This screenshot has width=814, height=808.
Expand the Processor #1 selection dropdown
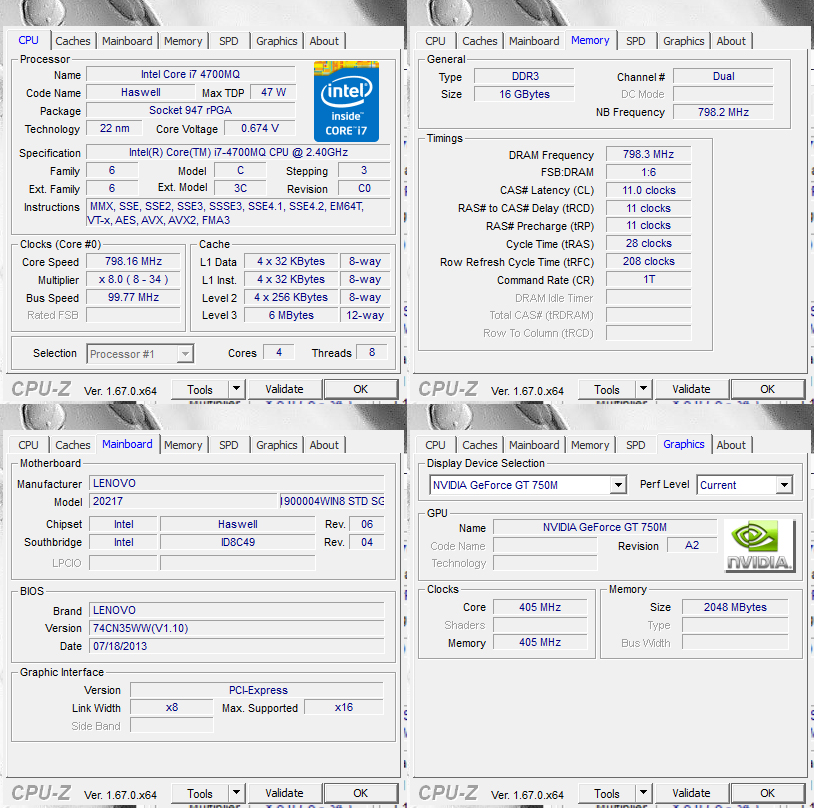click(185, 354)
